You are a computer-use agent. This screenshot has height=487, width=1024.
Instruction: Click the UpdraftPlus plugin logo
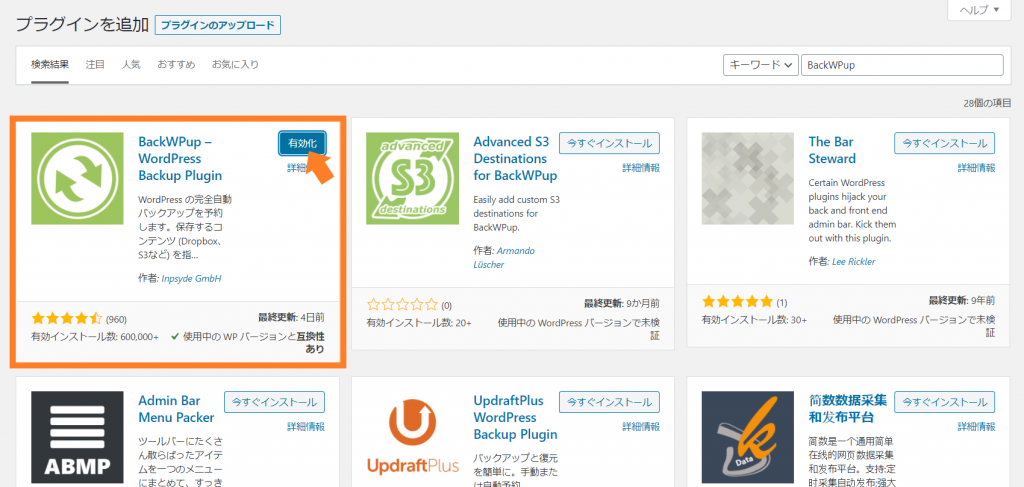pos(412,439)
